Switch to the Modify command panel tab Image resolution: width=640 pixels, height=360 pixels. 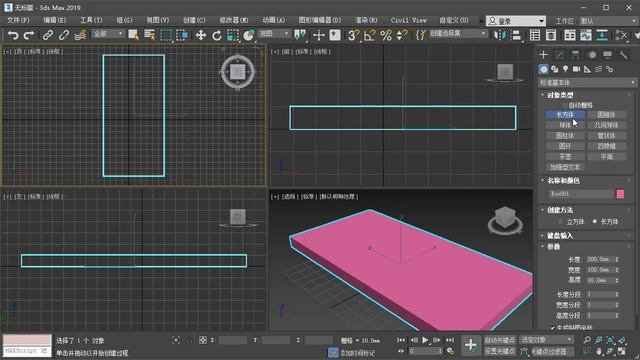tap(559, 55)
